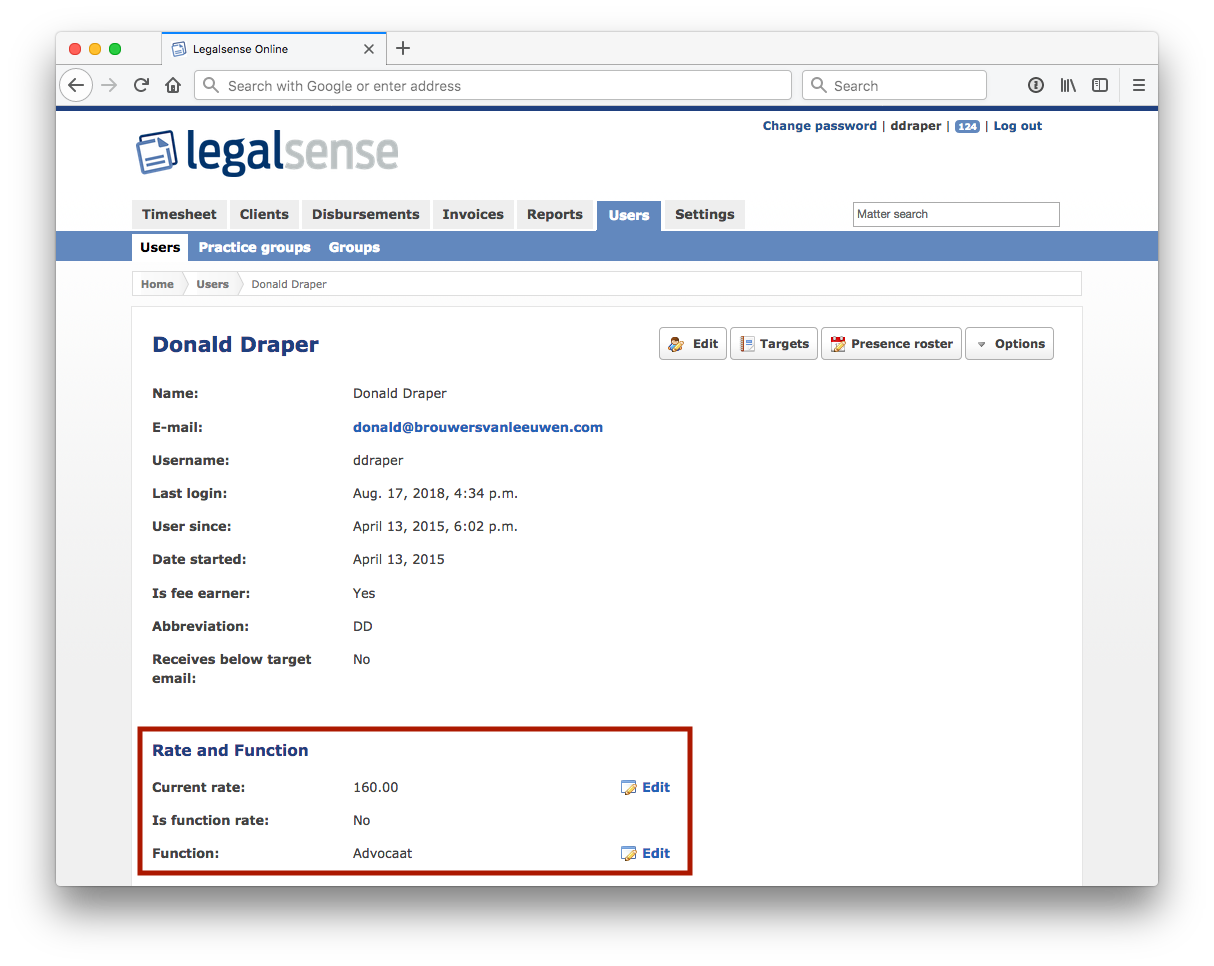This screenshot has height=966, width=1214.
Task: Open the Presence roster button
Action: [x=891, y=344]
